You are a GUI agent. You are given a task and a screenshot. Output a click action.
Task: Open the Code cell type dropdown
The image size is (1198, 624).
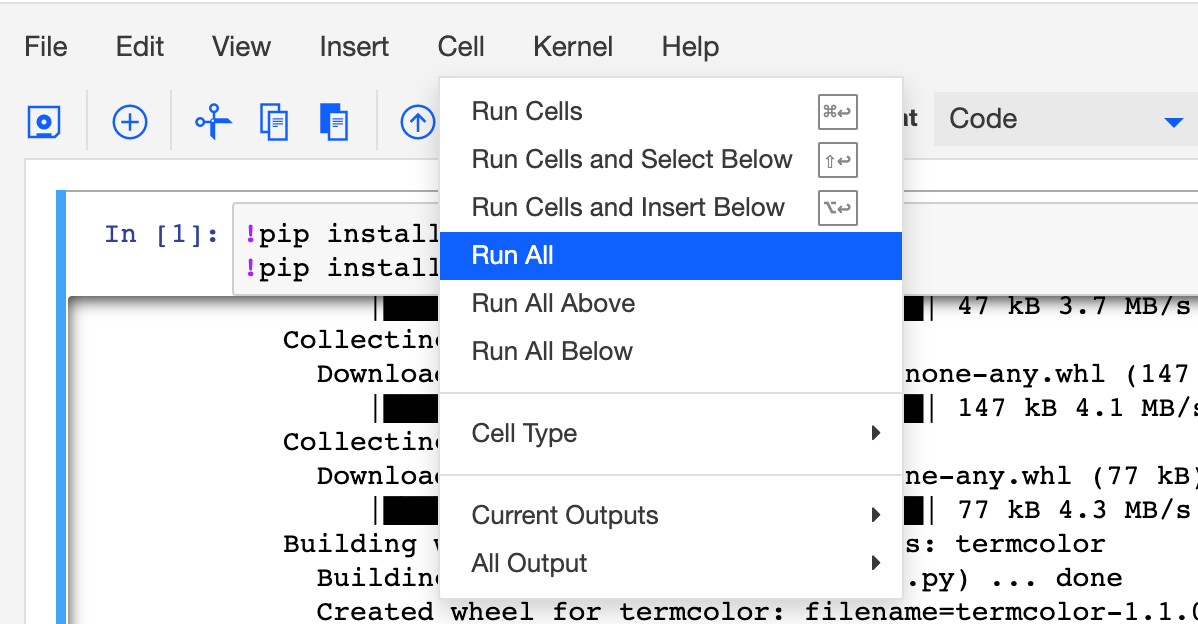pos(1066,119)
